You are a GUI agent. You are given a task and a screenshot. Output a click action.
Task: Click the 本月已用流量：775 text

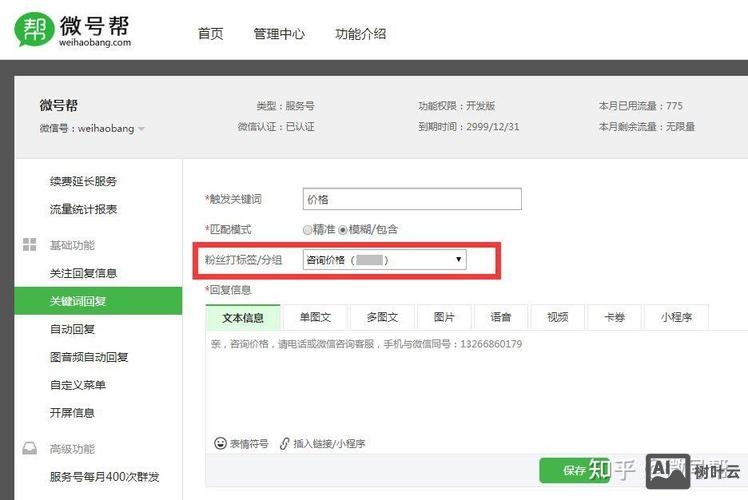[x=641, y=105]
